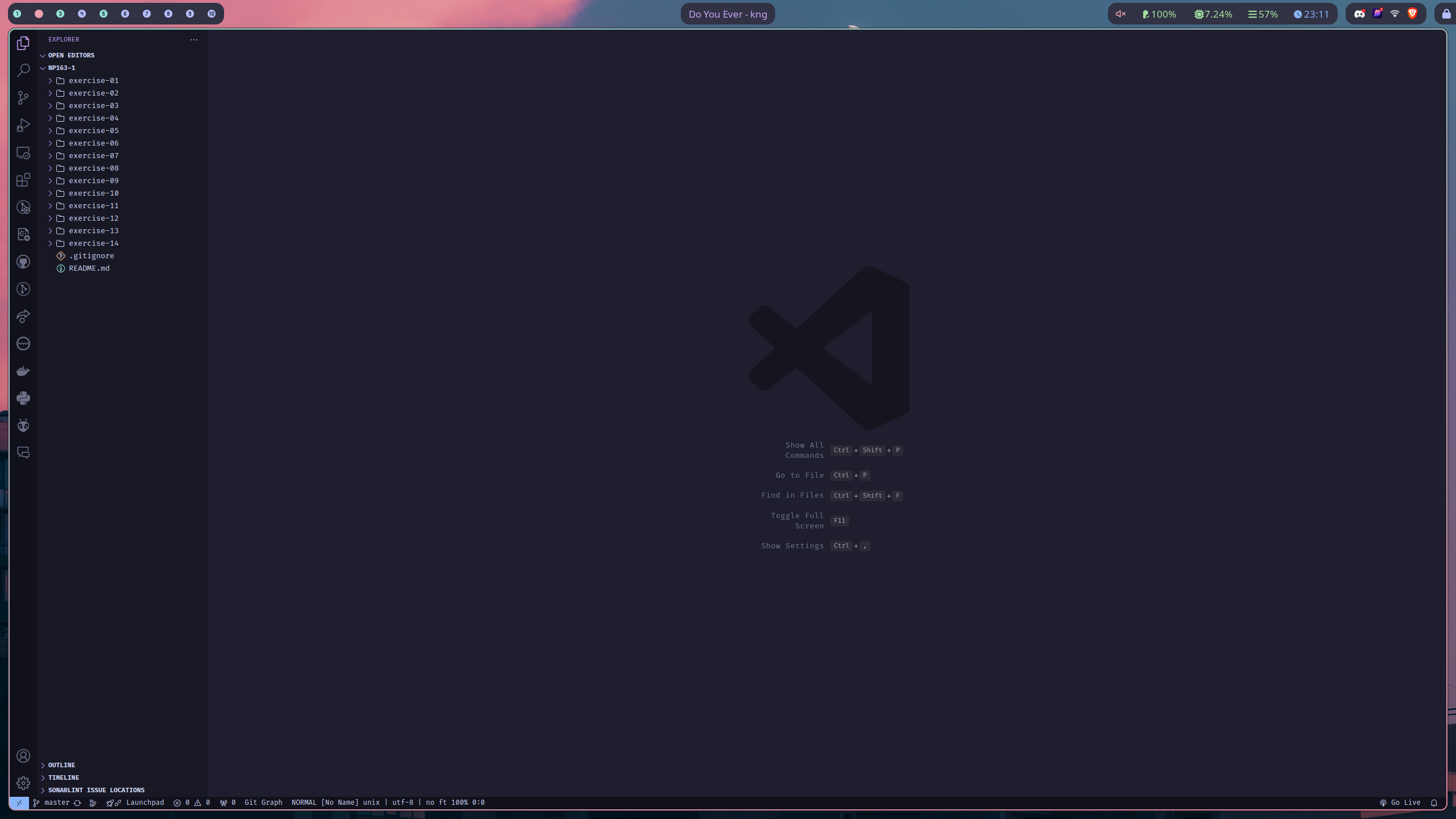Open the Manage gear icon
The width and height of the screenshot is (1456, 819).
[x=23, y=783]
